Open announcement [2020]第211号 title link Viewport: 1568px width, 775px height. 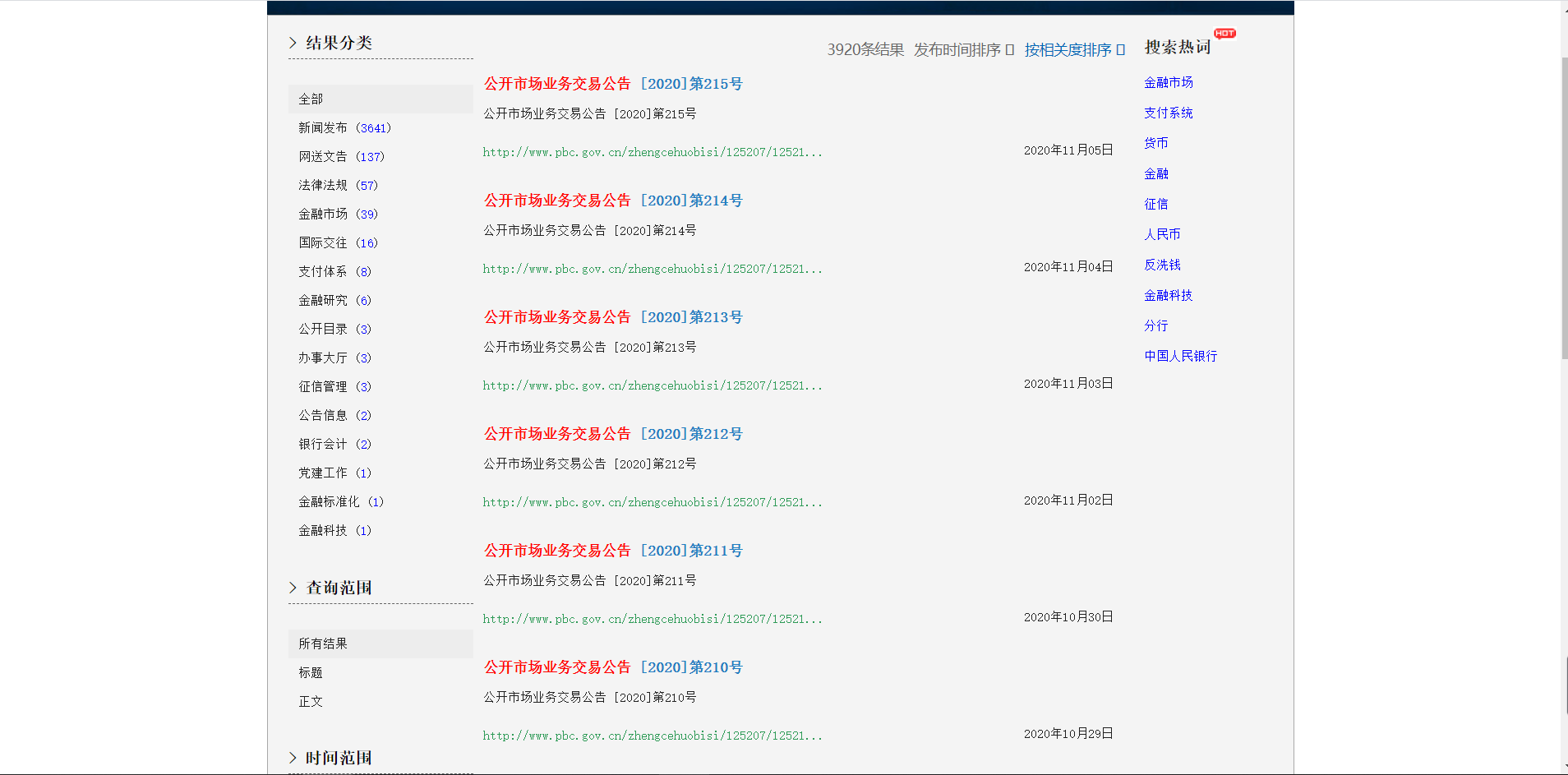(613, 551)
